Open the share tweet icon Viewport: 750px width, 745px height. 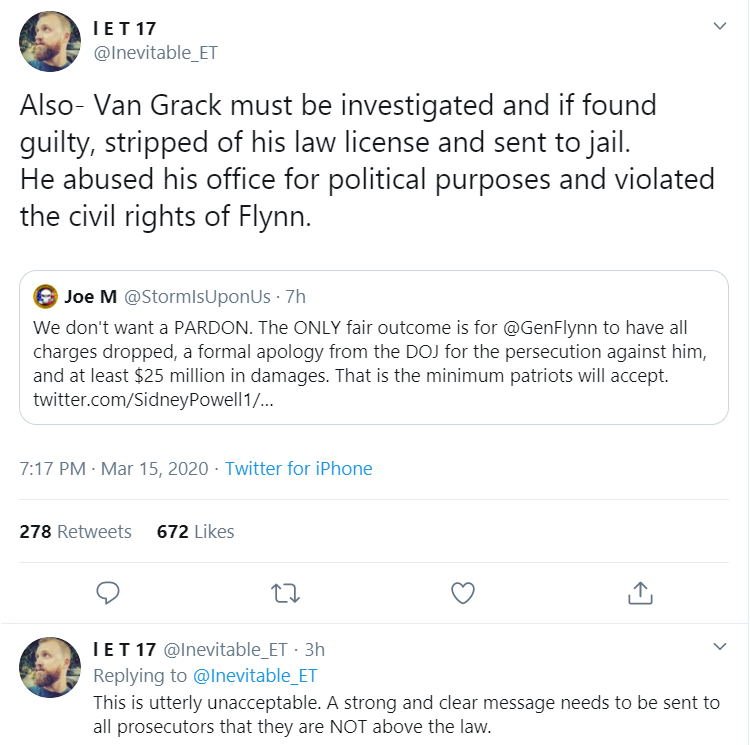tap(639, 592)
